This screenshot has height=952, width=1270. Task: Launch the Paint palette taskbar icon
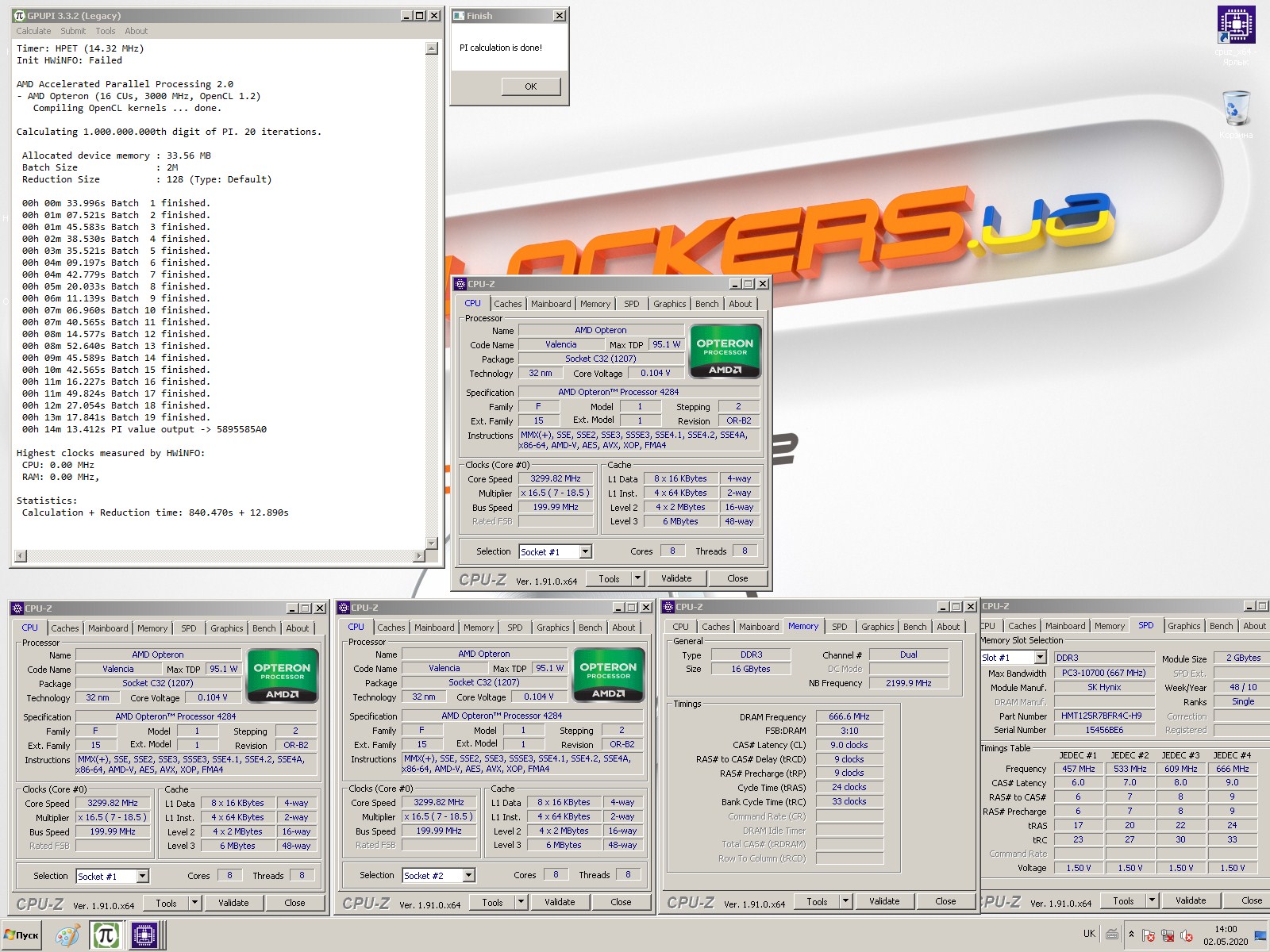(x=67, y=936)
